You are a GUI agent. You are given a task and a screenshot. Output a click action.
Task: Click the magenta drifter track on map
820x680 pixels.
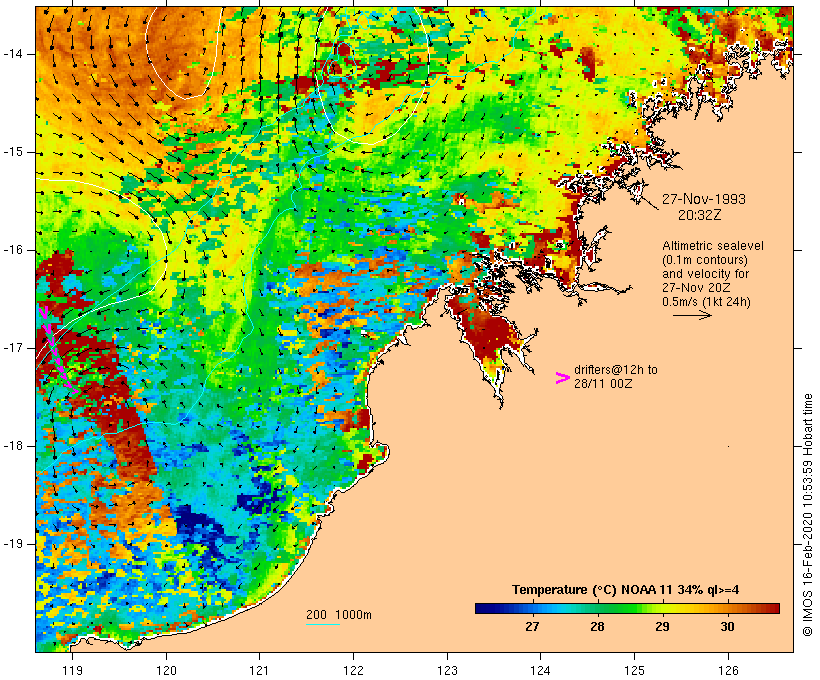[x=56, y=350]
